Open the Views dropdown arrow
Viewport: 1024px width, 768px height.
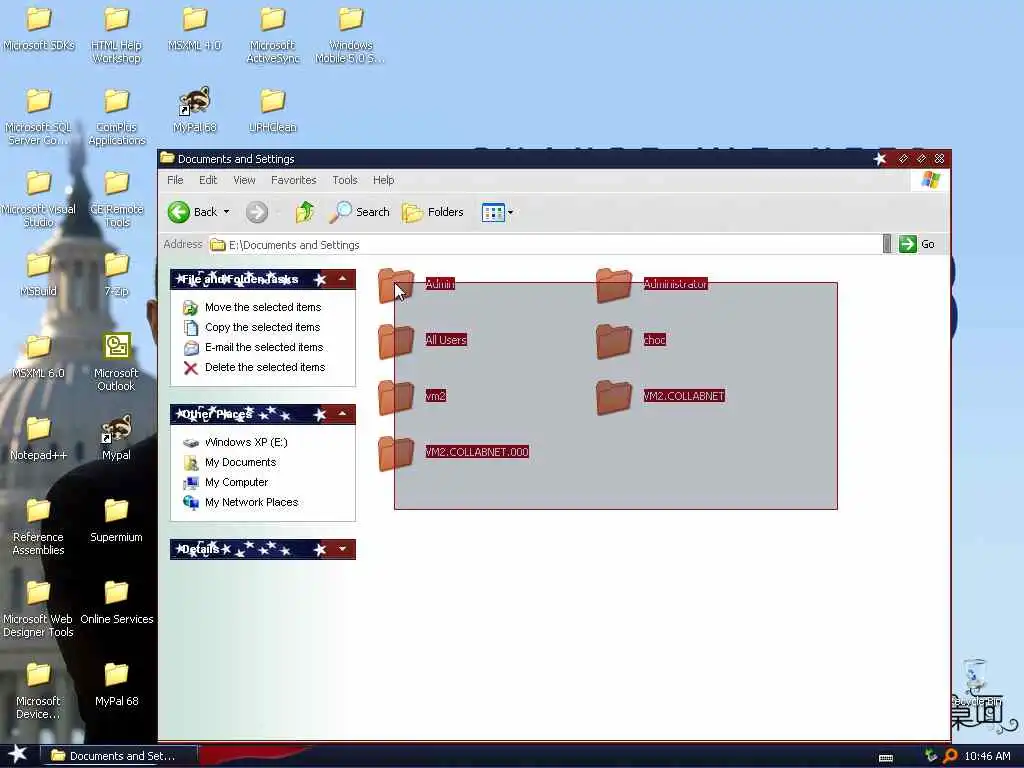coord(511,212)
